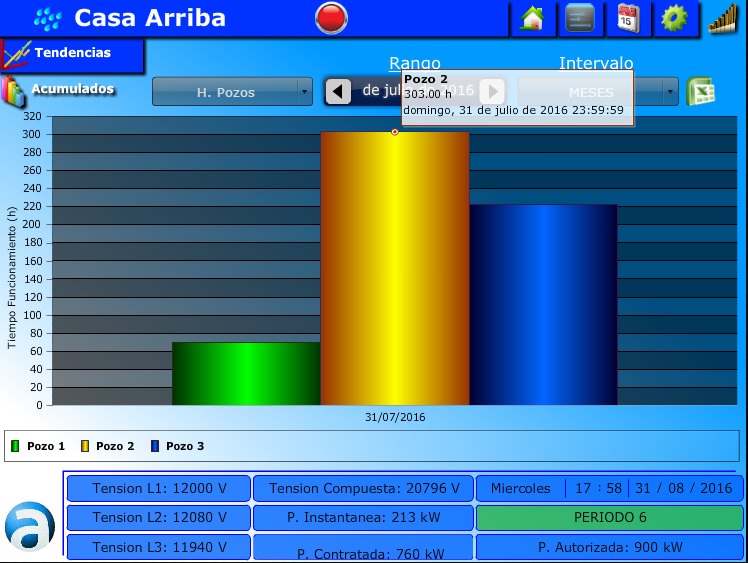Click the Acumulados bar chart icon

pyautogui.click(x=12, y=92)
